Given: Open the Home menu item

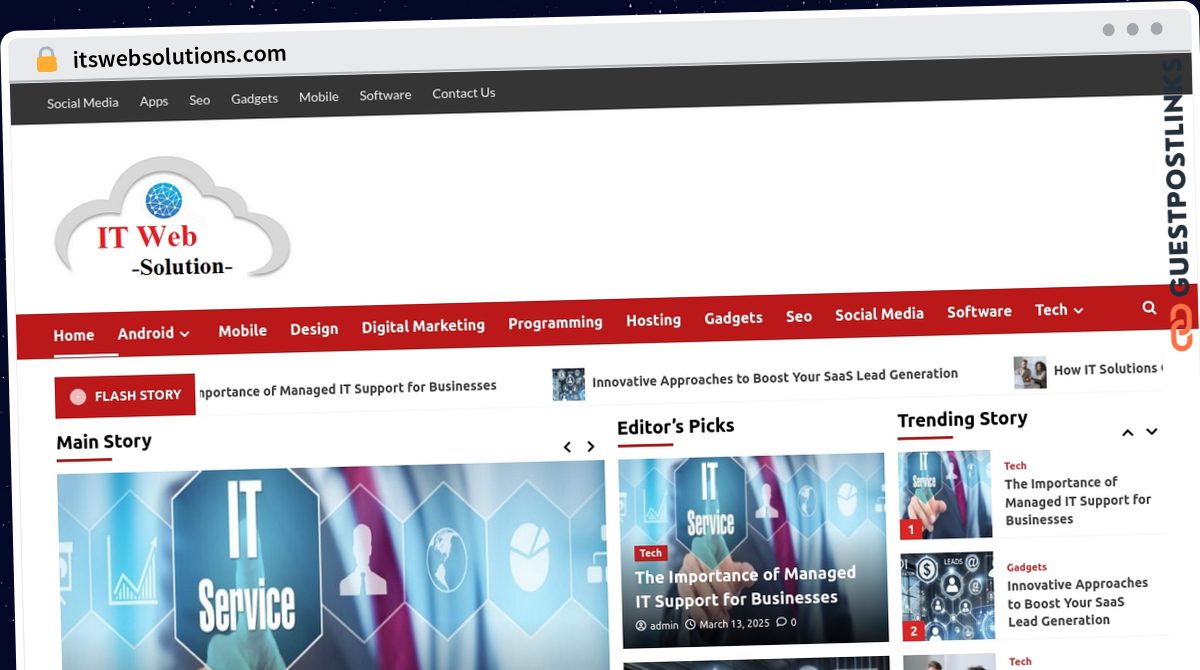Looking at the screenshot, I should (x=74, y=335).
